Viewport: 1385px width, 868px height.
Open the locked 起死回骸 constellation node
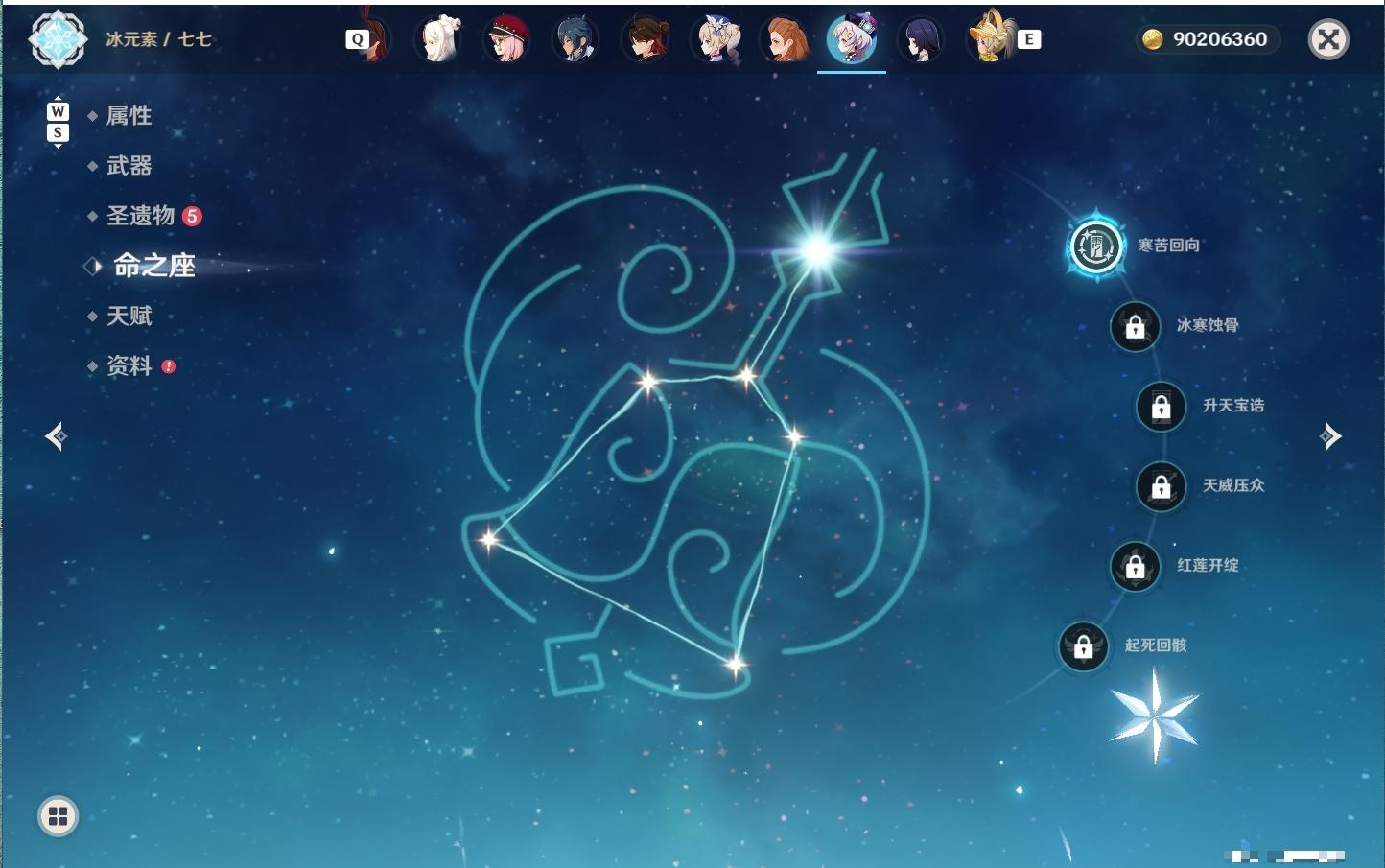click(x=1083, y=646)
